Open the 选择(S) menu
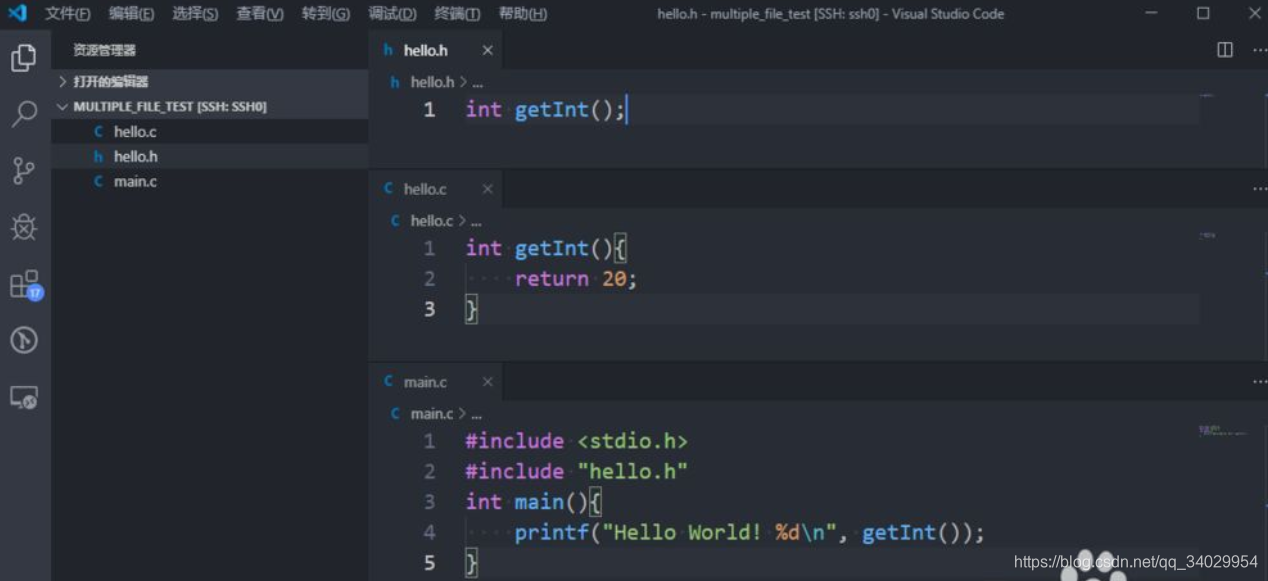Image resolution: width=1268 pixels, height=581 pixels. pos(194,14)
